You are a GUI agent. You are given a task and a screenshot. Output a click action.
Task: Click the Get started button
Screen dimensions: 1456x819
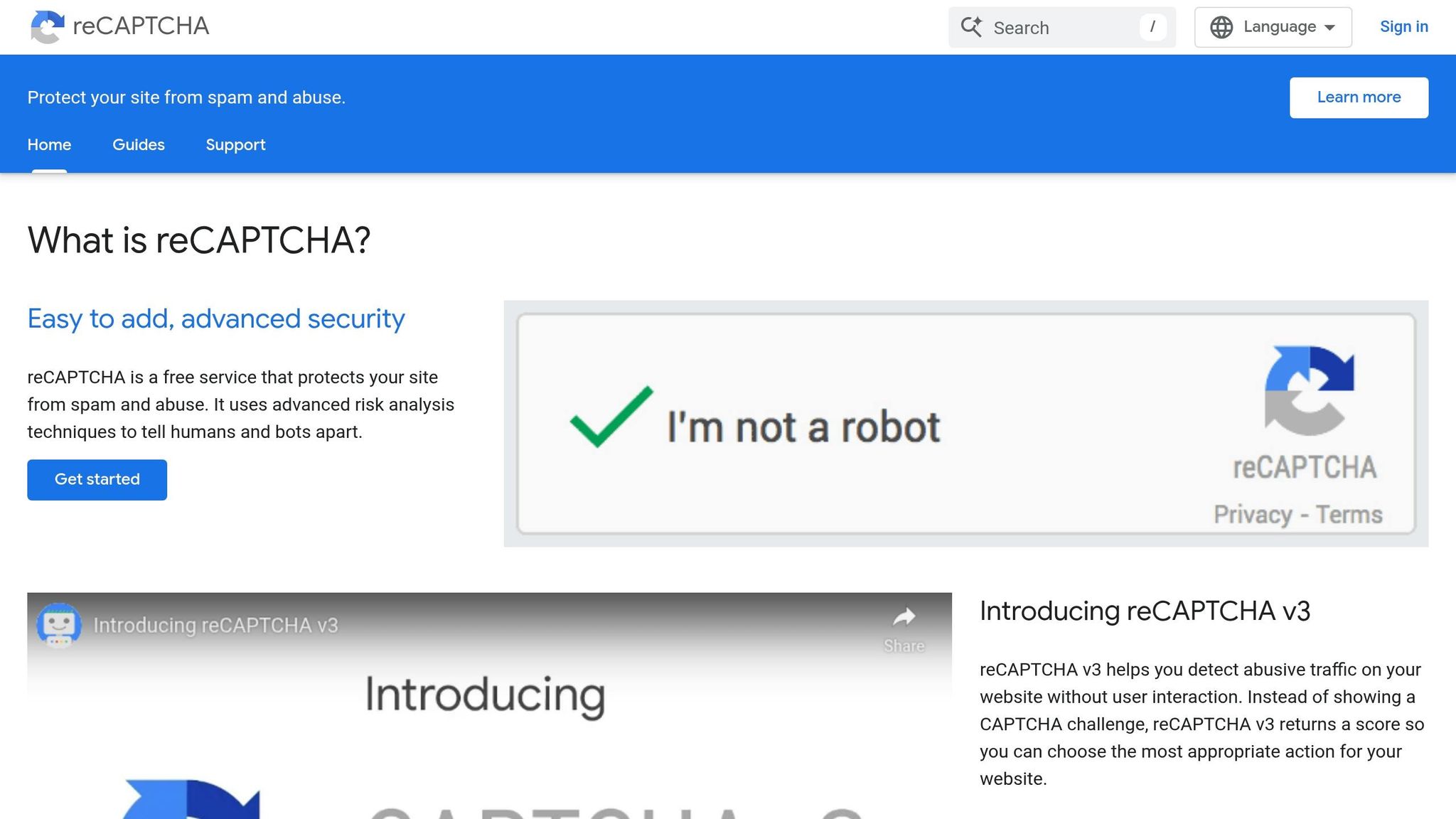click(x=97, y=479)
